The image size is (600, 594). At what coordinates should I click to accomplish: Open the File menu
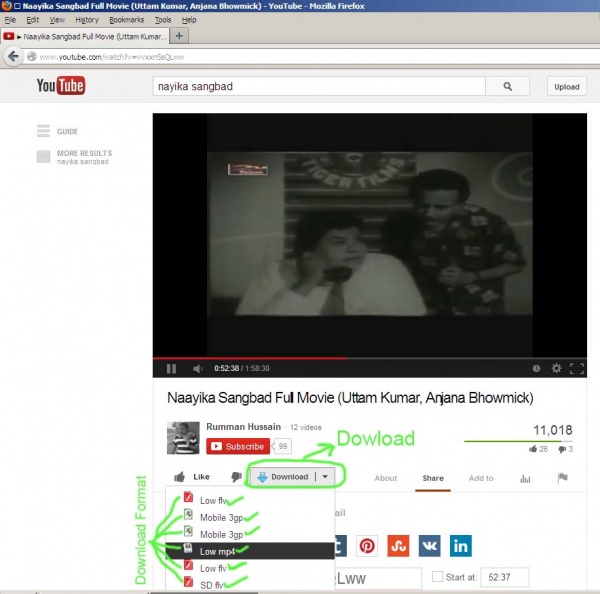point(10,20)
